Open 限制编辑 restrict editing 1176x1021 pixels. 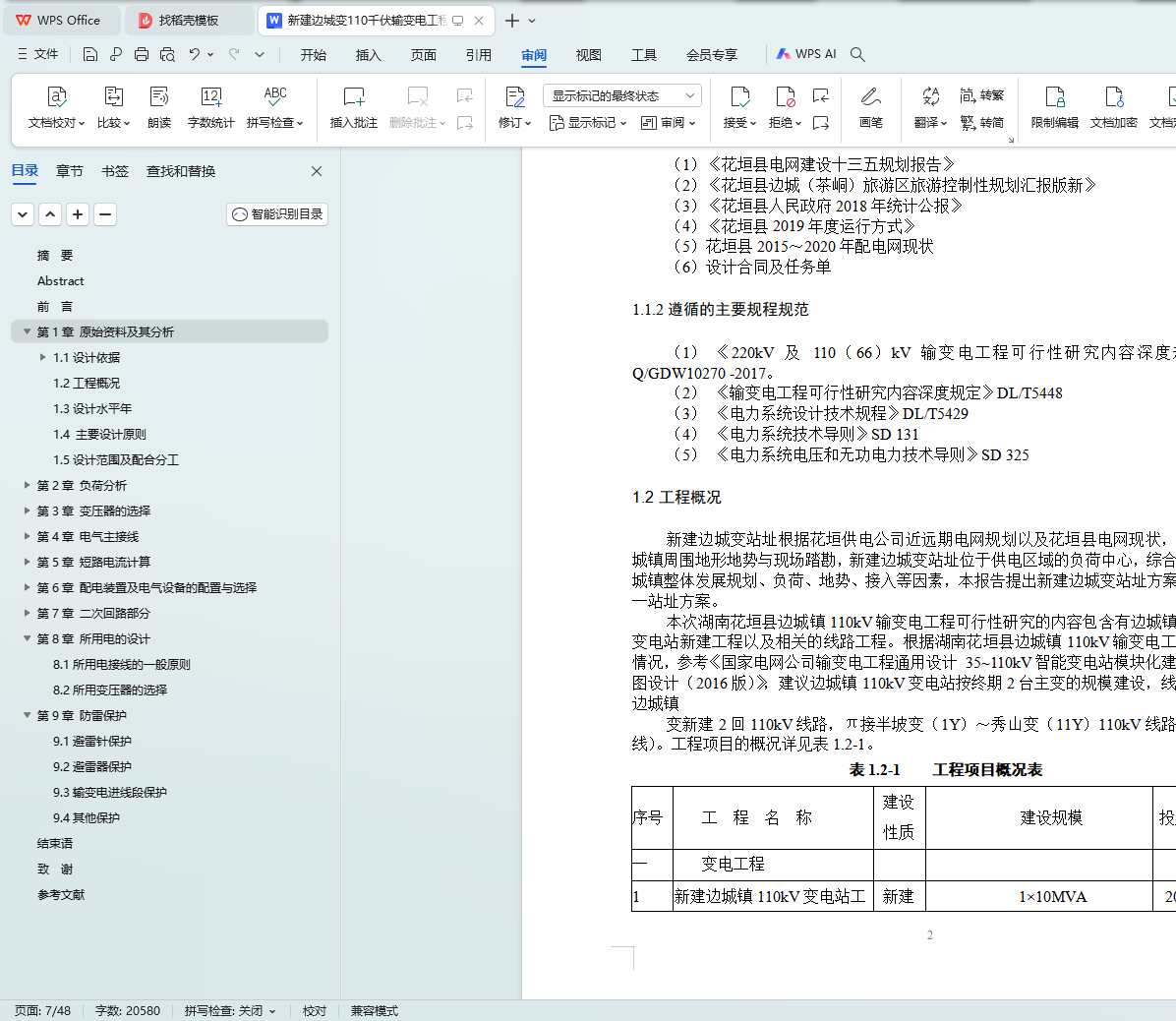point(1054,108)
